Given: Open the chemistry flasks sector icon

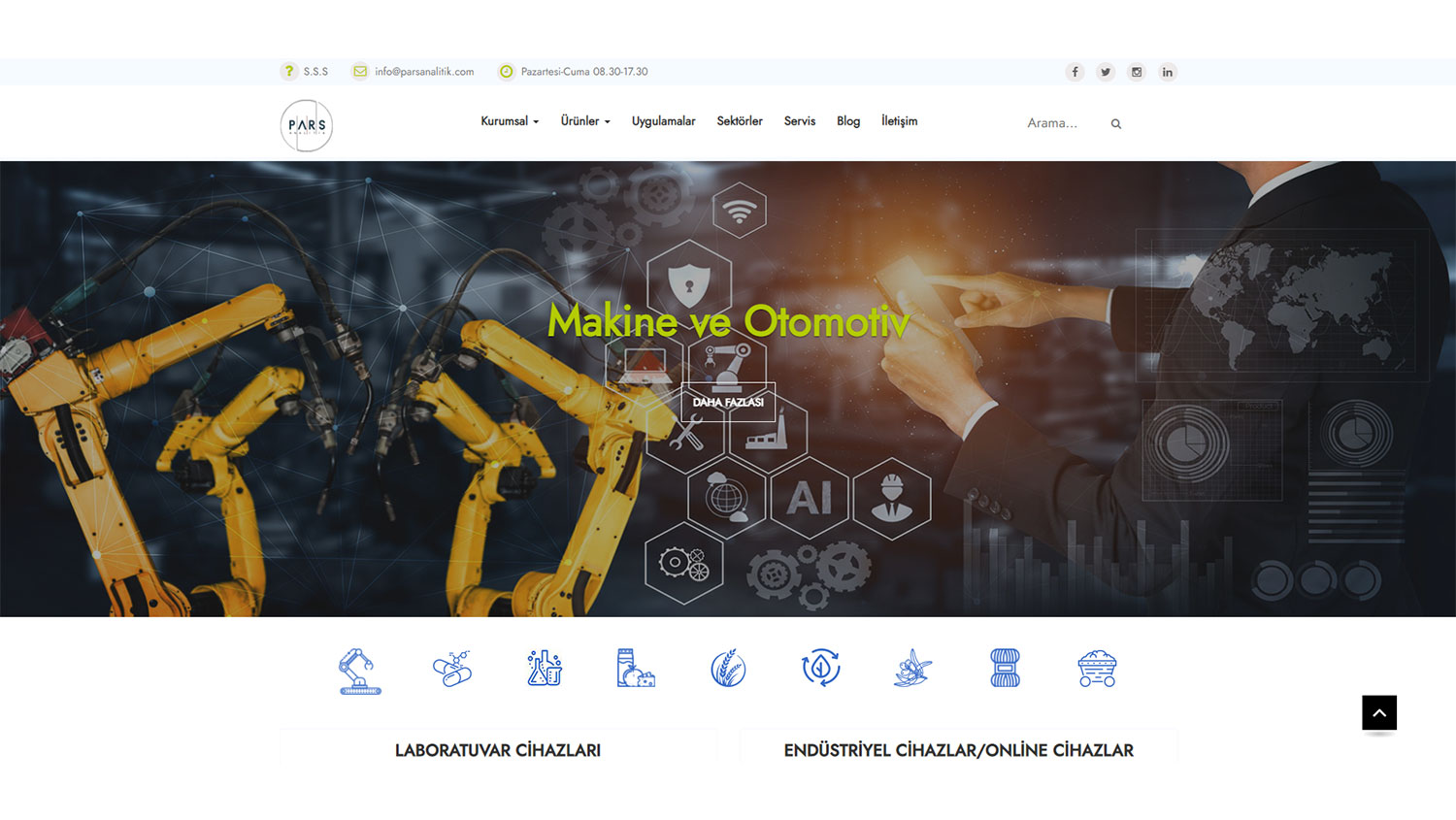Looking at the screenshot, I should 545,669.
